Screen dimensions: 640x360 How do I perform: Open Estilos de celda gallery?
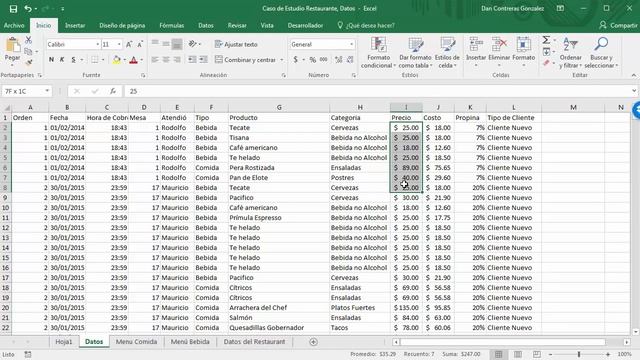tap(447, 52)
